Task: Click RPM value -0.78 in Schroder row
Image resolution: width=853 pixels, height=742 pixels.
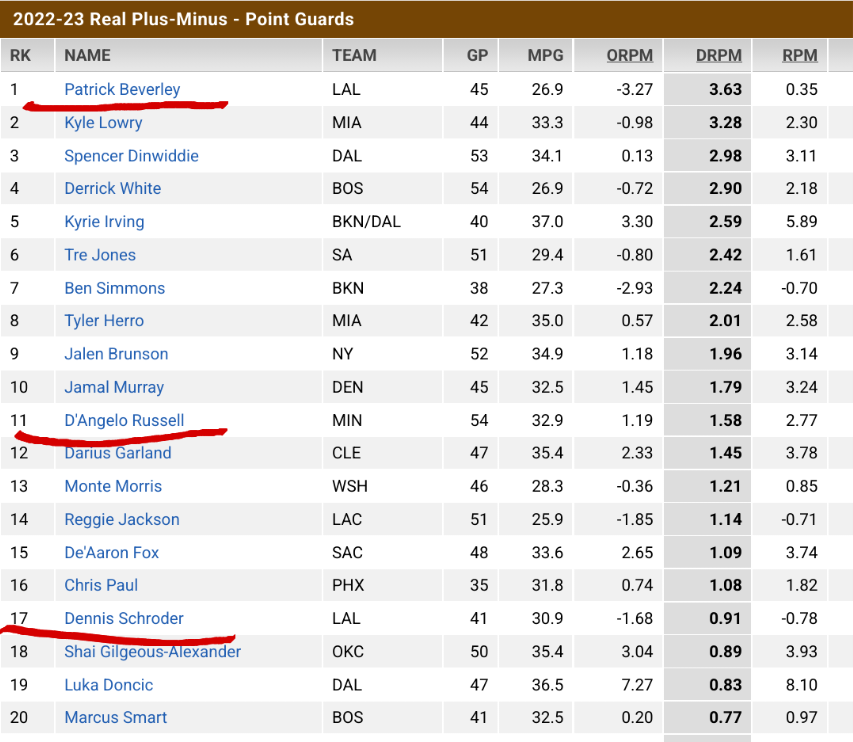Action: (799, 618)
